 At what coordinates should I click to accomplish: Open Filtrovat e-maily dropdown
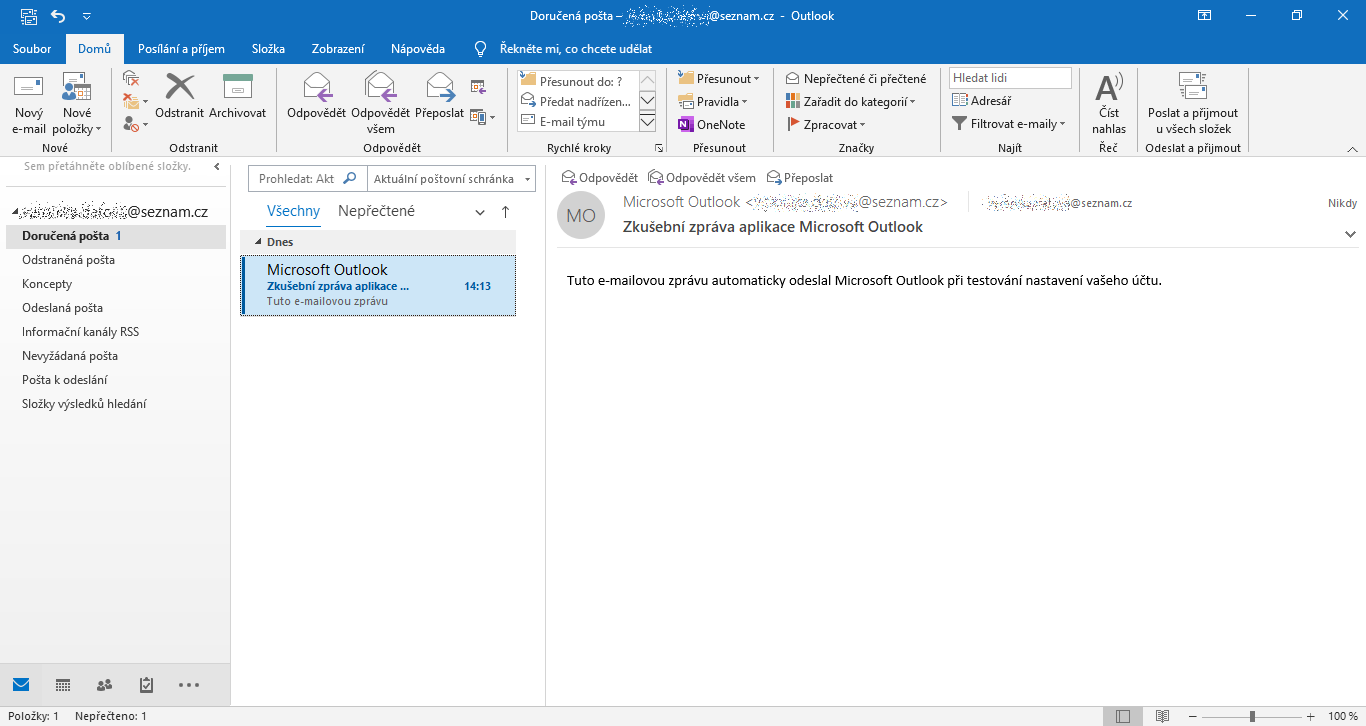point(1009,124)
